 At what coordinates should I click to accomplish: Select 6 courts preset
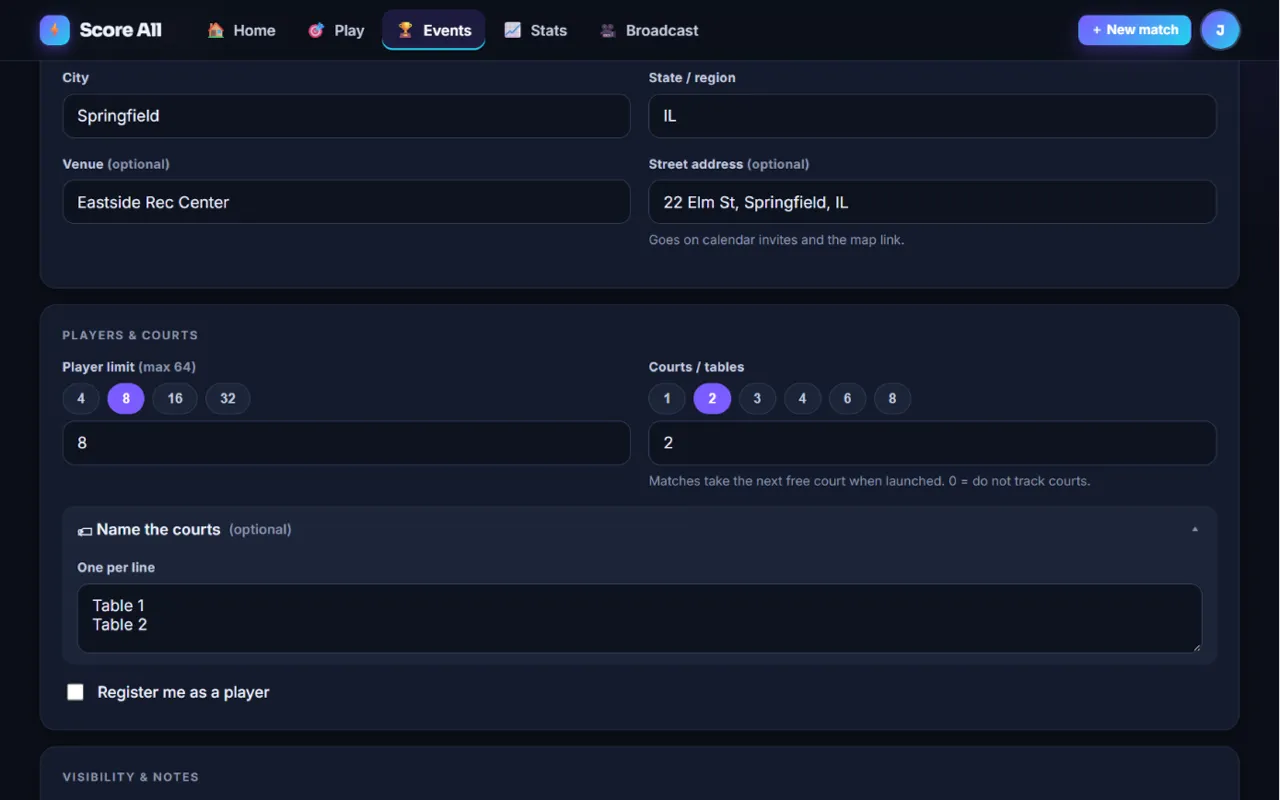pyautogui.click(x=847, y=398)
